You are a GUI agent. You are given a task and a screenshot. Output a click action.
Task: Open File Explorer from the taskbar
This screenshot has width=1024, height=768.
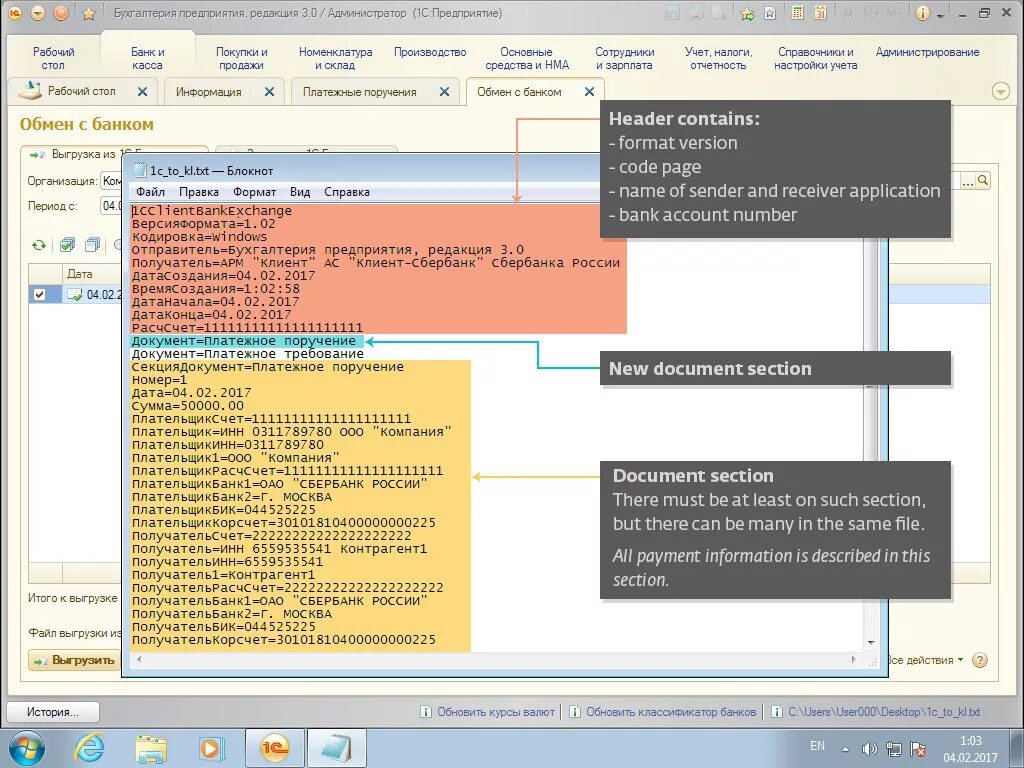pos(151,748)
